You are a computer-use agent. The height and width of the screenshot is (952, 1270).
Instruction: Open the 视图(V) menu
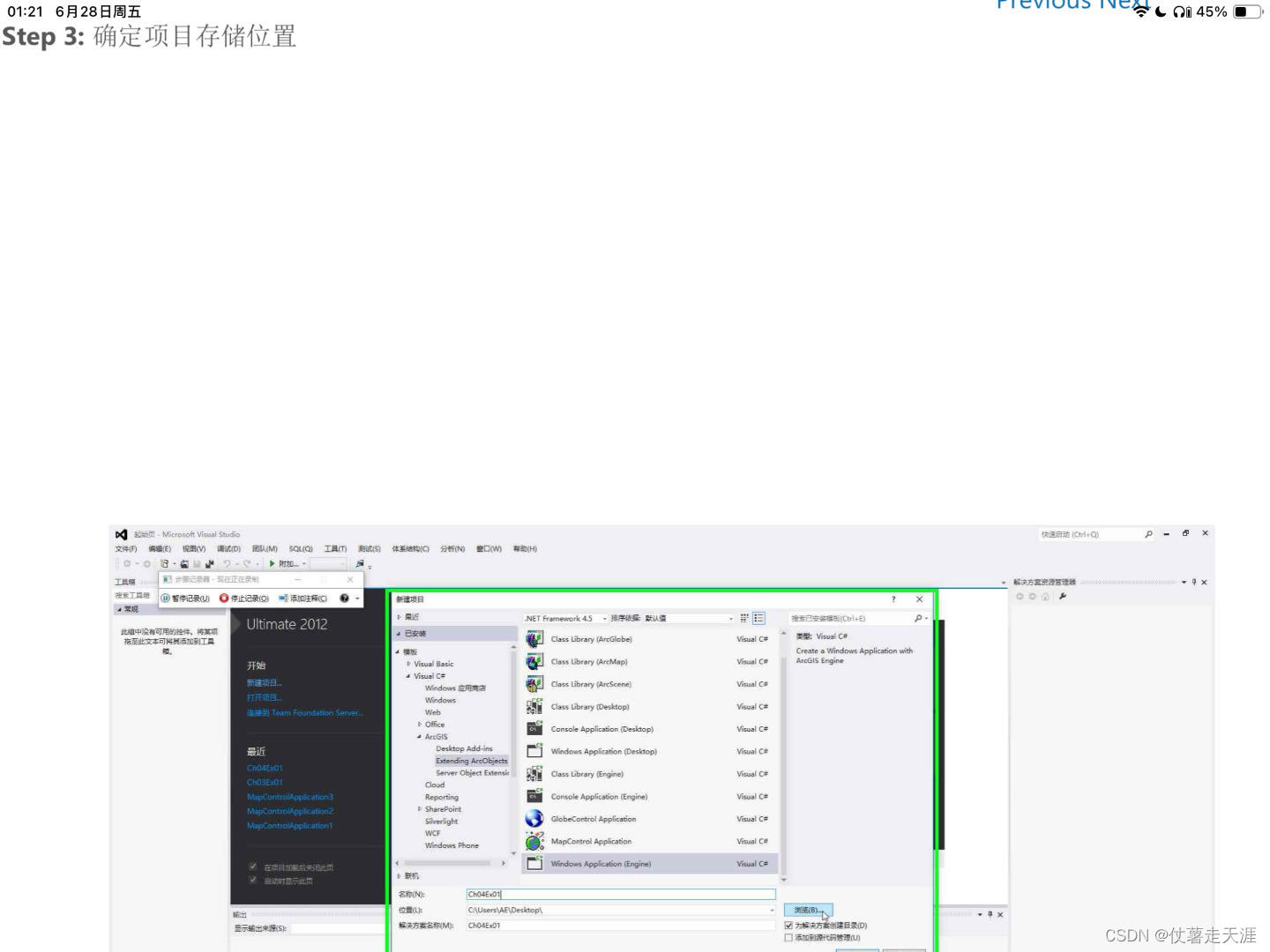click(x=194, y=549)
